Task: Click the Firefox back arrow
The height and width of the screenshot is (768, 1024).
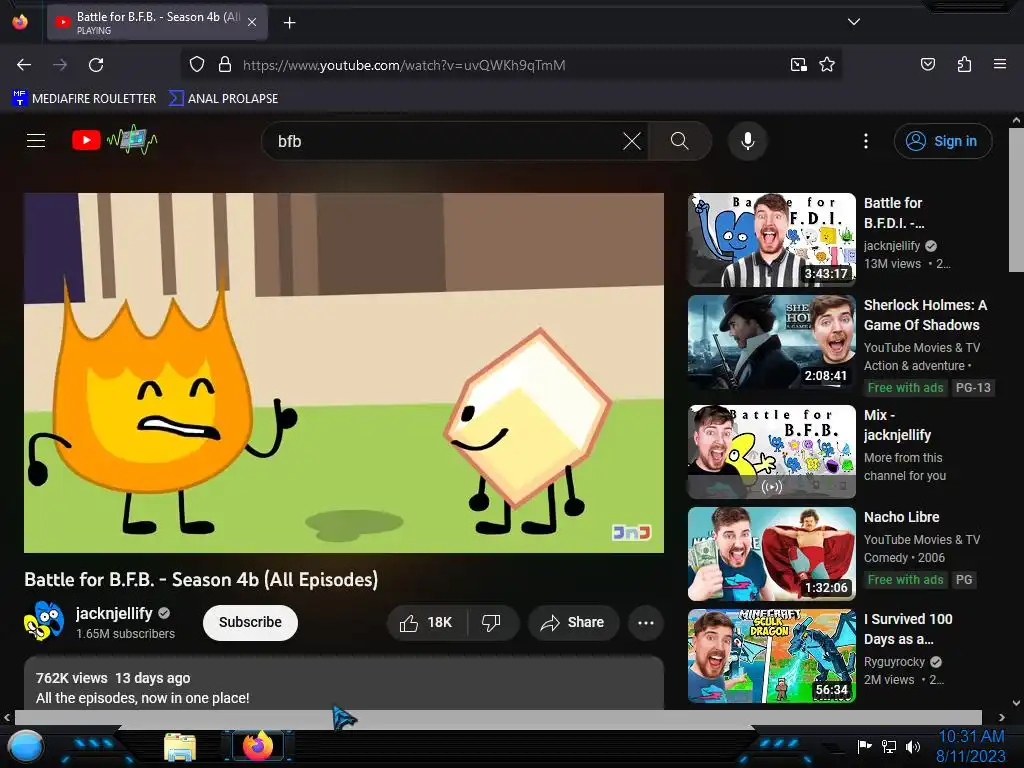Action: click(x=24, y=65)
